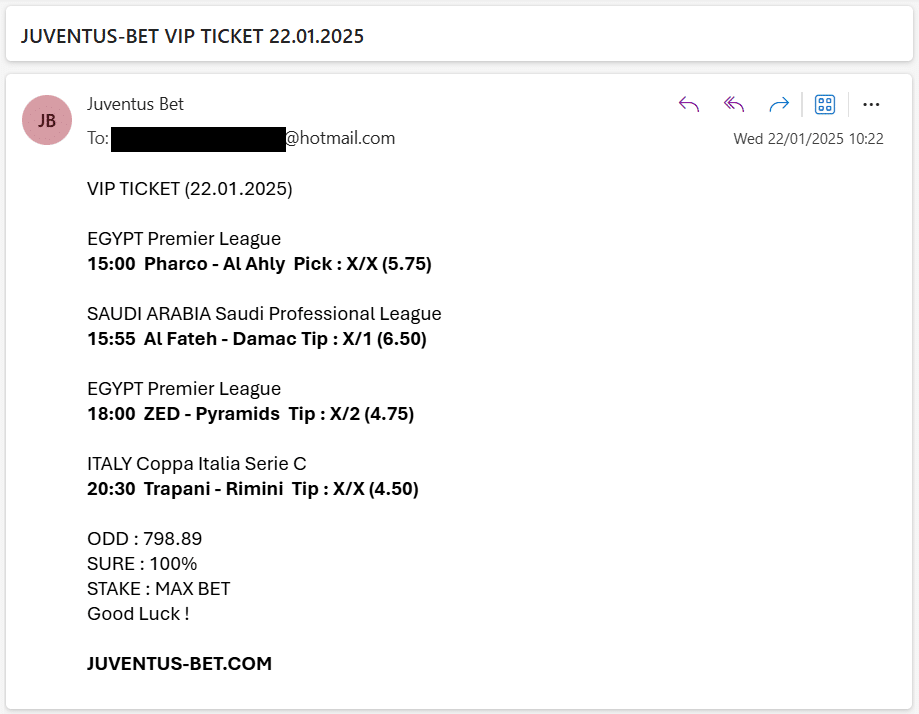This screenshot has height=714, width=919.
Task: Open the Apps grid icon
Action: [x=825, y=104]
